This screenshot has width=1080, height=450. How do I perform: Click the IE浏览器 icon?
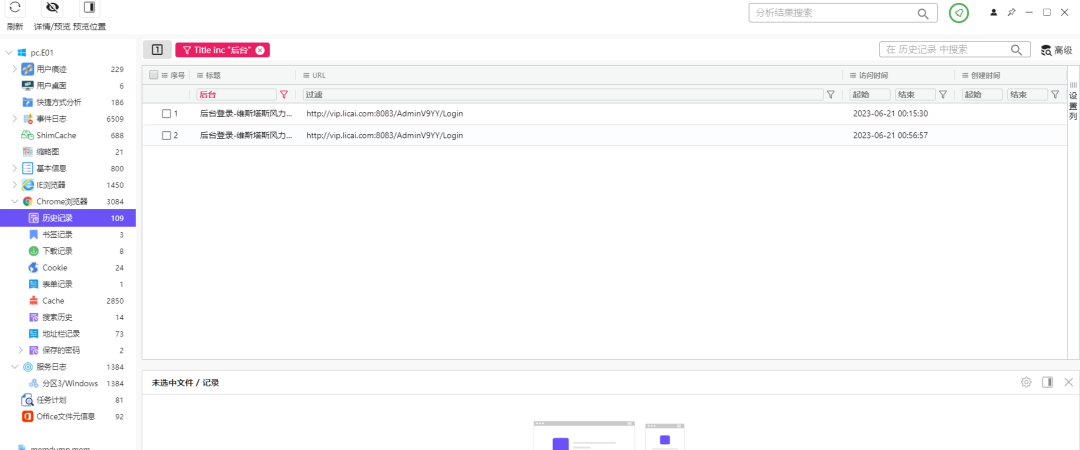(x=28, y=185)
